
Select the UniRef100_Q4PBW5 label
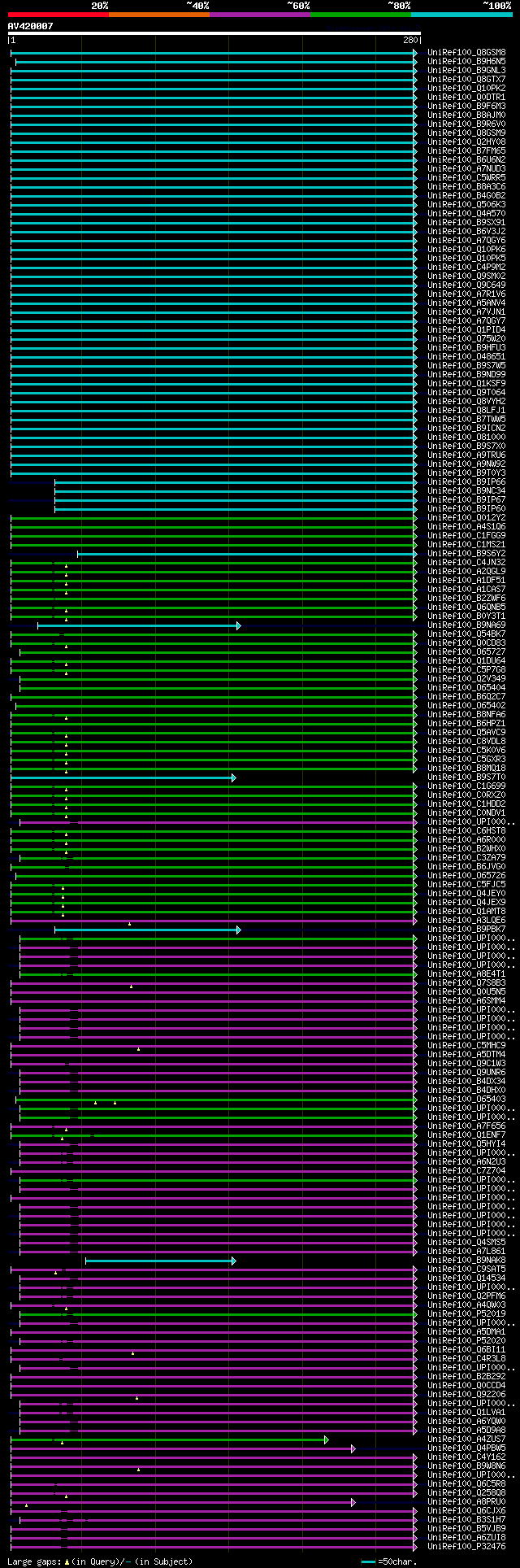(x=466, y=1448)
